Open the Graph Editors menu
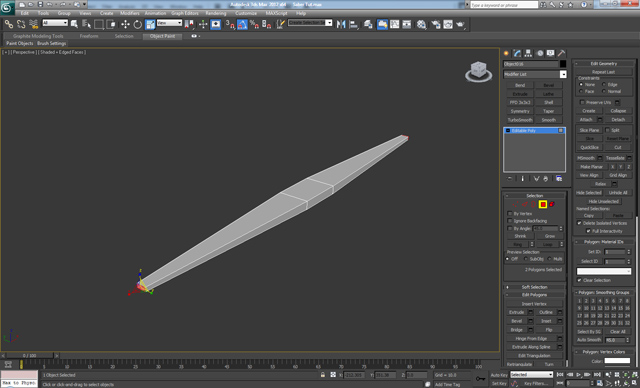 [184, 13]
